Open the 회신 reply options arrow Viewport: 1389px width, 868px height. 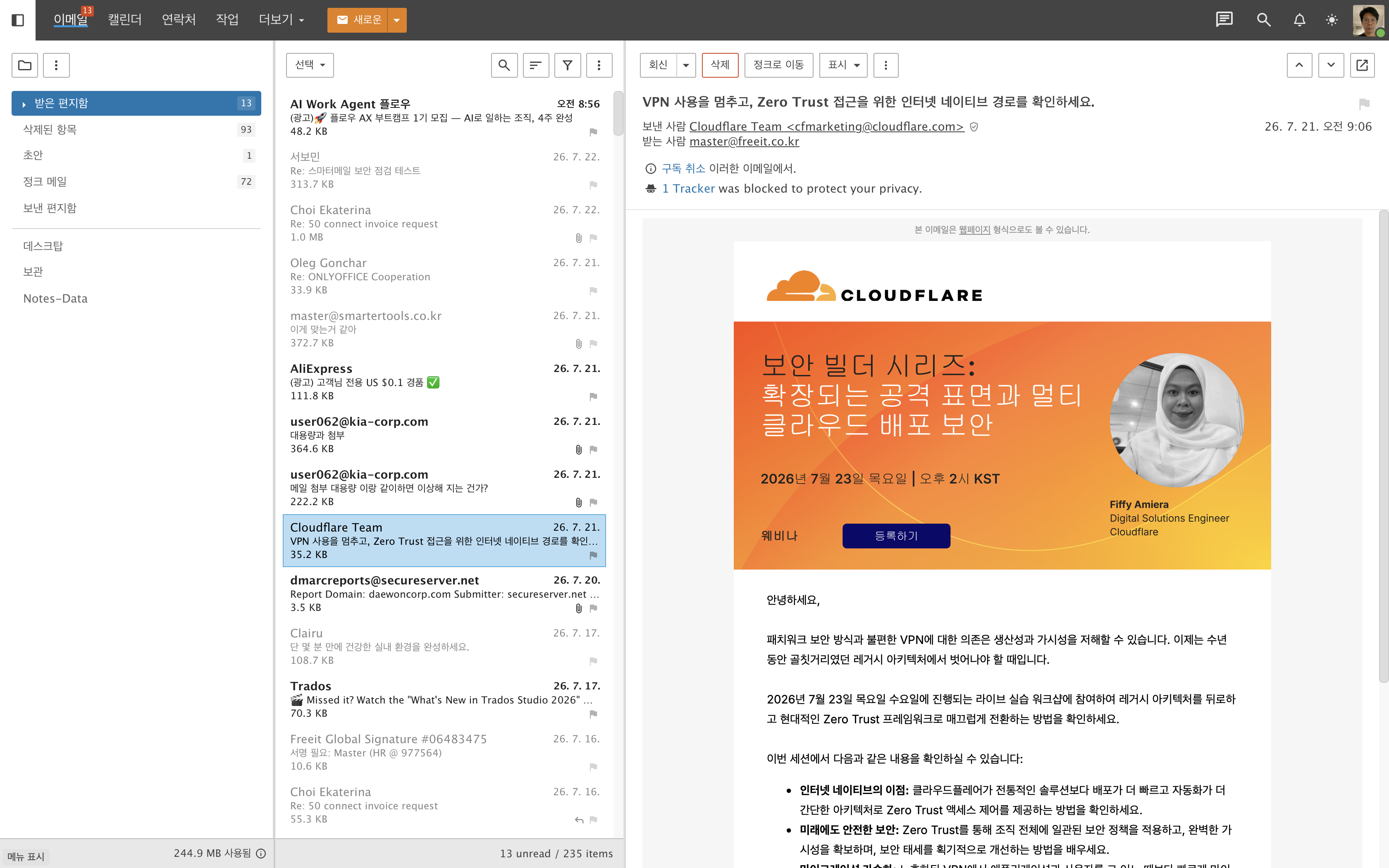686,65
